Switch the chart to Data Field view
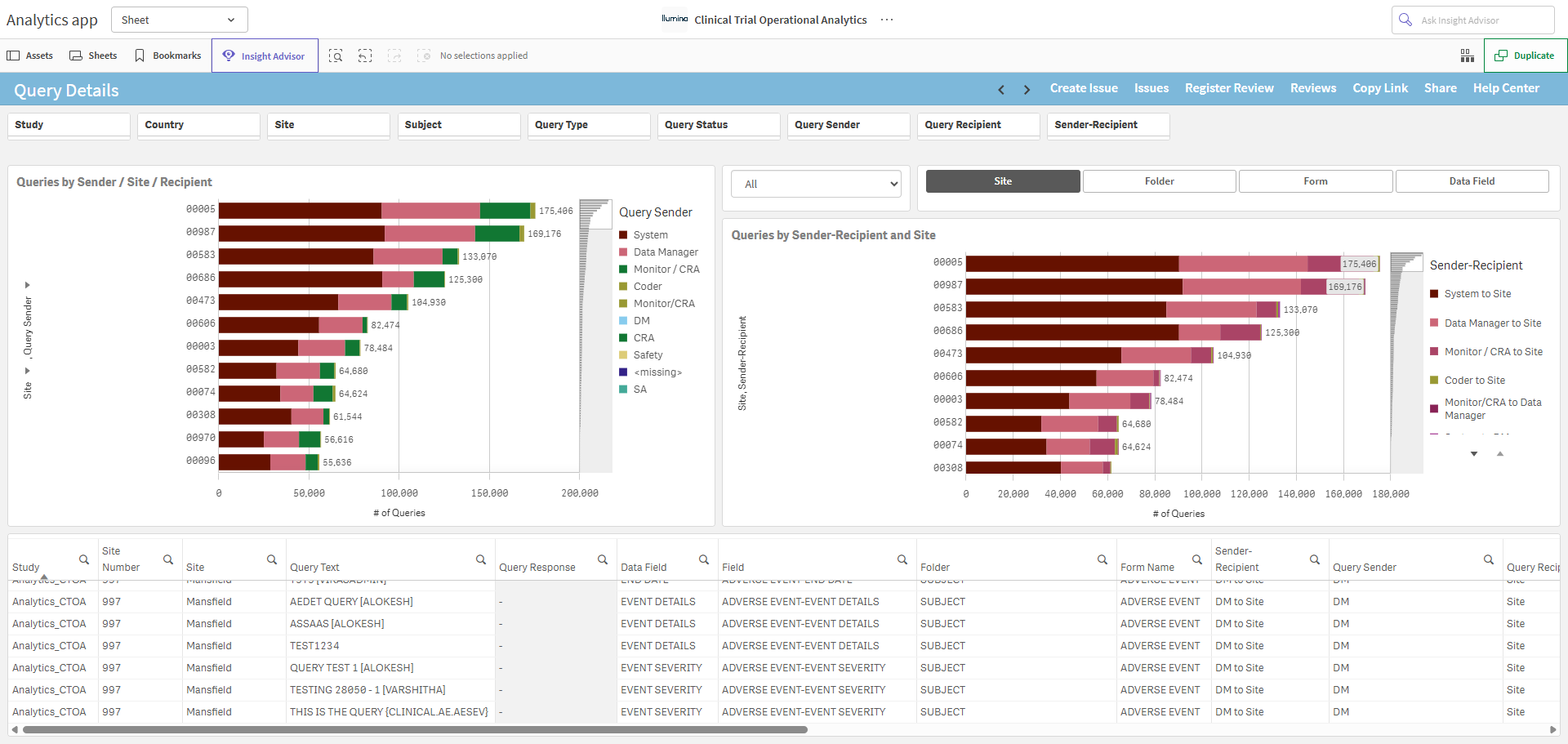Viewport: 1568px width, 744px height. pos(1472,181)
